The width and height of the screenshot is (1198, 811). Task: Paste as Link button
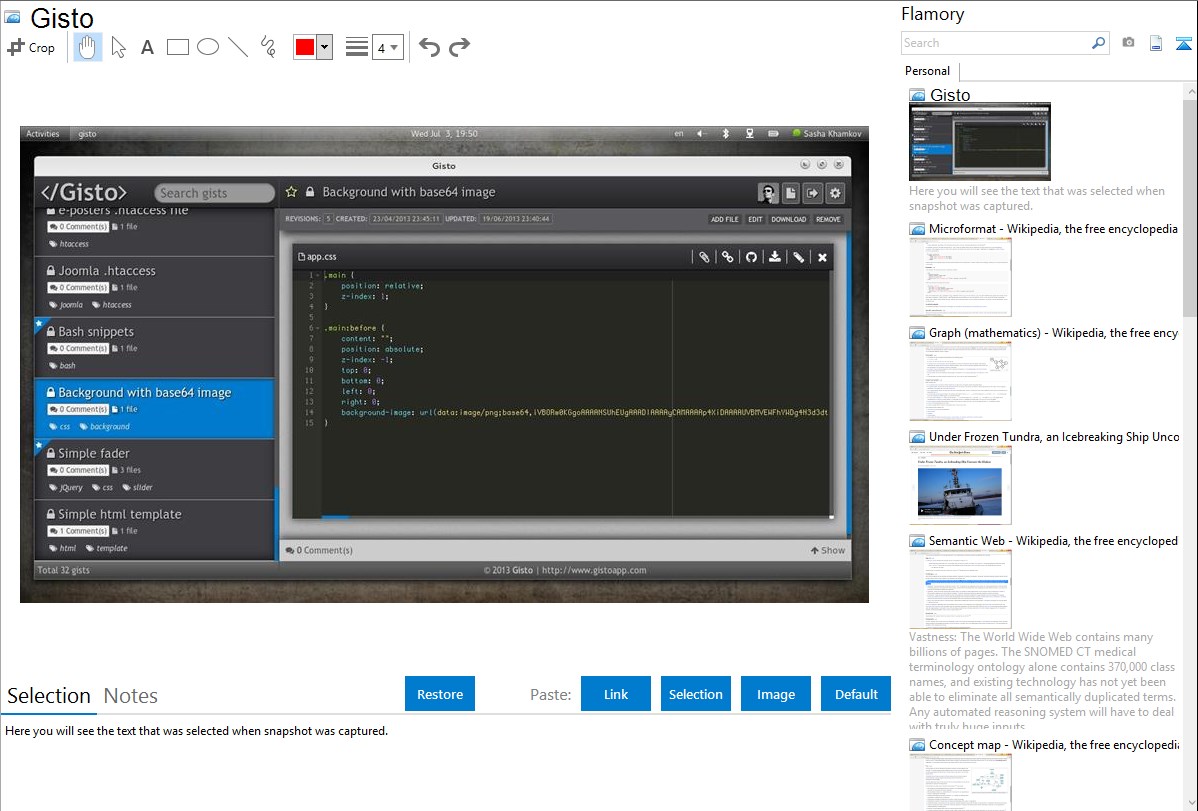click(616, 693)
